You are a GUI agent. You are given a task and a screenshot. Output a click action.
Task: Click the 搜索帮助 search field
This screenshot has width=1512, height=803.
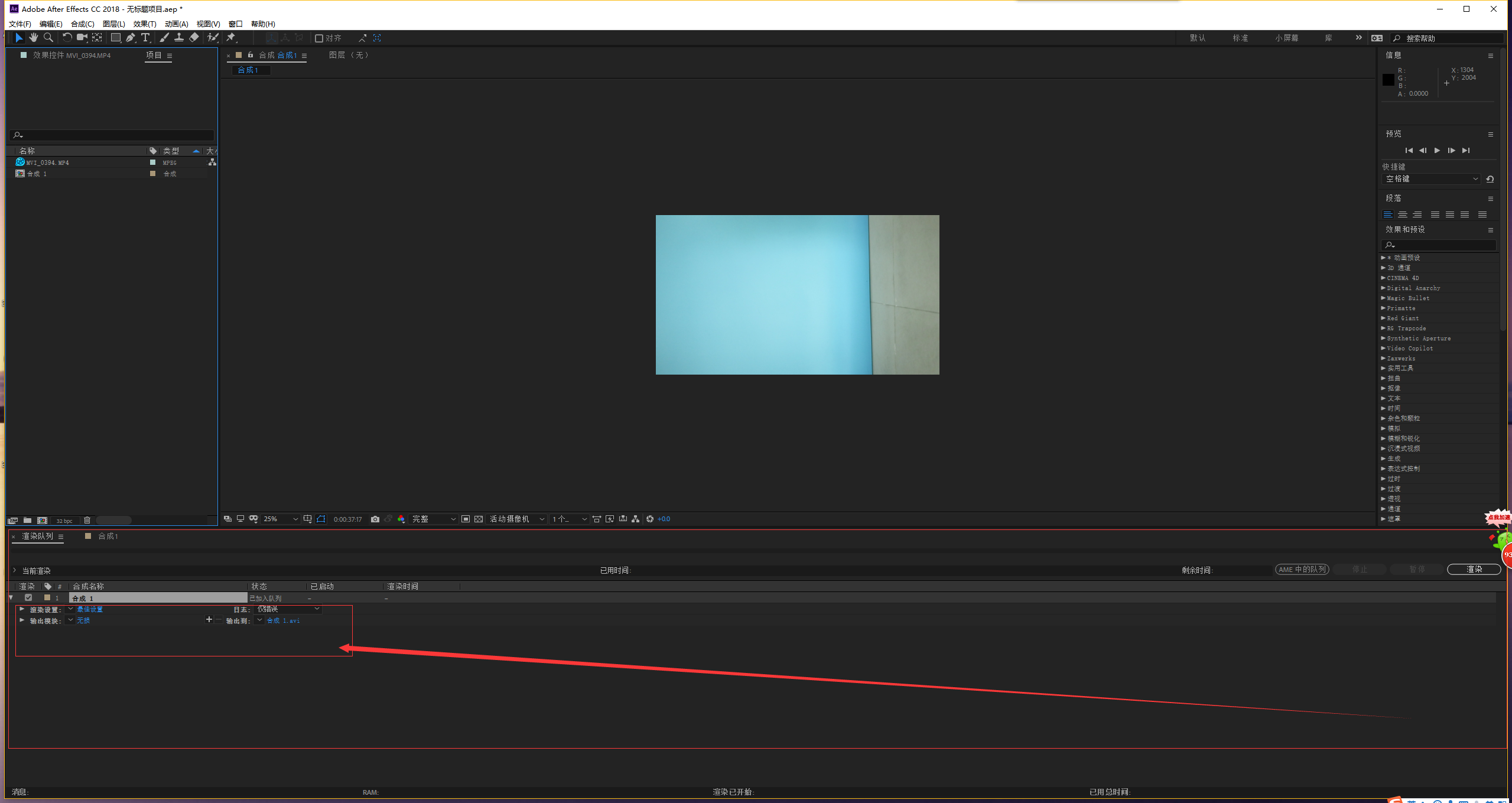tap(1448, 38)
